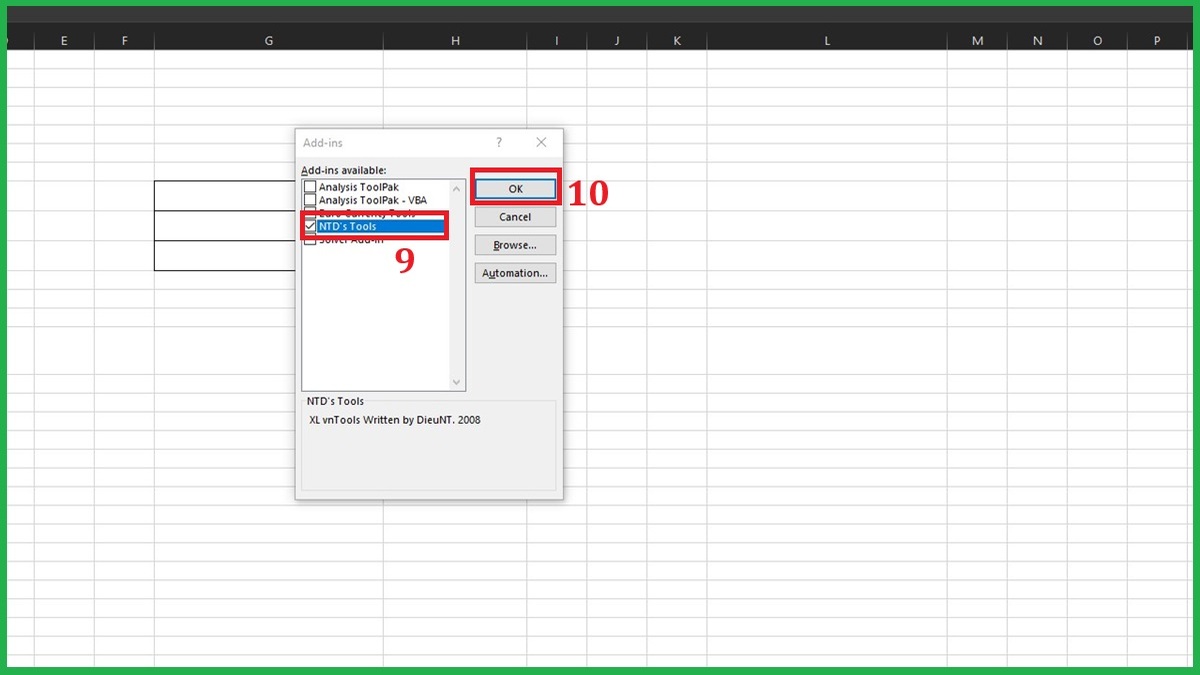Enable the Euro Currency Tools add-in
Viewport: 1200px width, 675px height.
(x=311, y=213)
